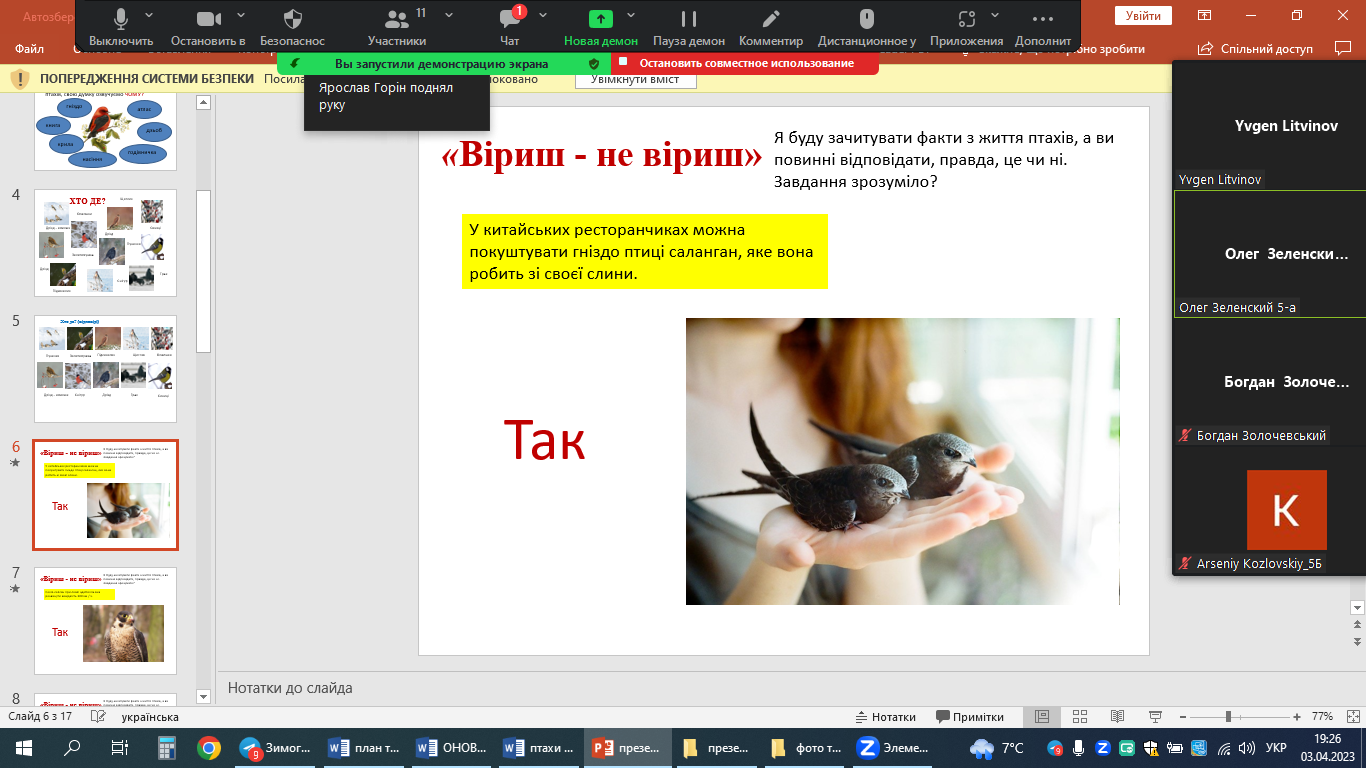Pause sharing with Пауза демонстрации
This screenshot has width=1366, height=768.
[689, 27]
